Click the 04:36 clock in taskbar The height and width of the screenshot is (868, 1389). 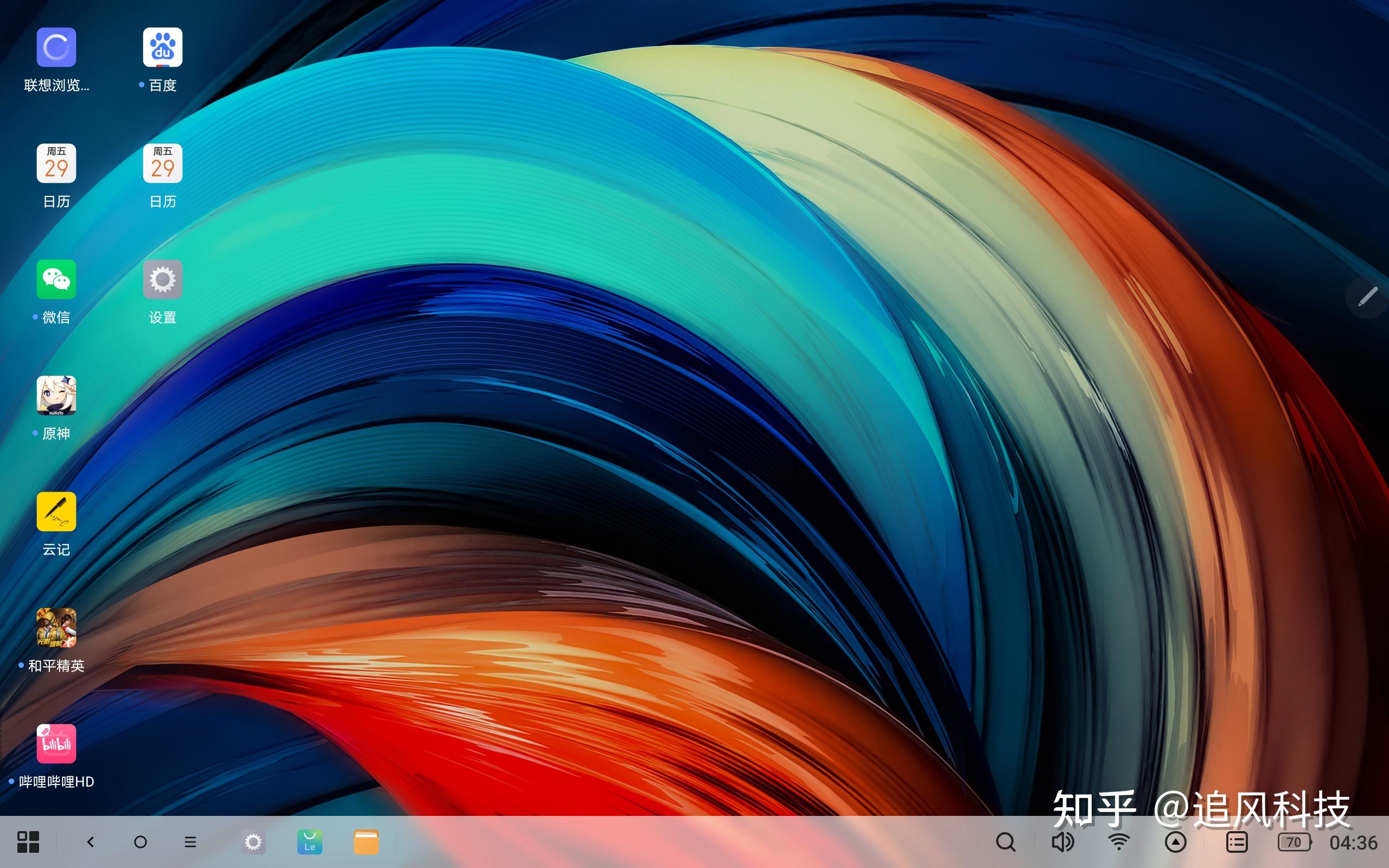pos(1353,843)
